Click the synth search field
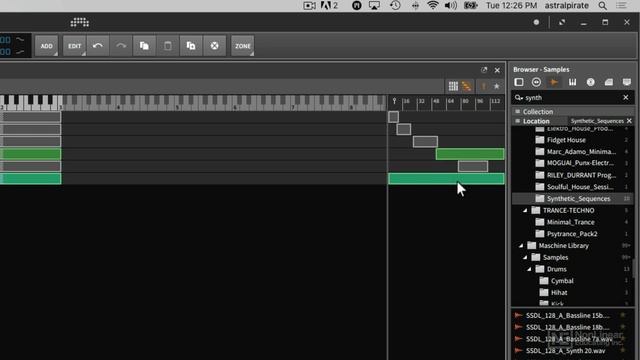640x360 pixels. (571, 98)
